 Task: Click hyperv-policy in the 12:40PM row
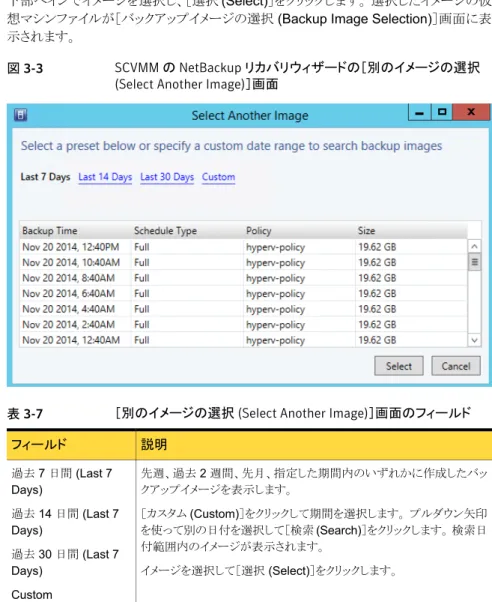pyautogui.click(x=275, y=247)
